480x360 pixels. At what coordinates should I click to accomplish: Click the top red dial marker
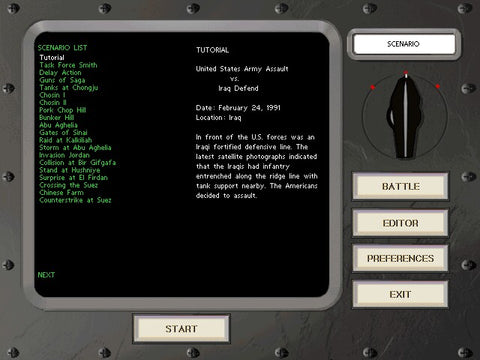[x=406, y=72]
